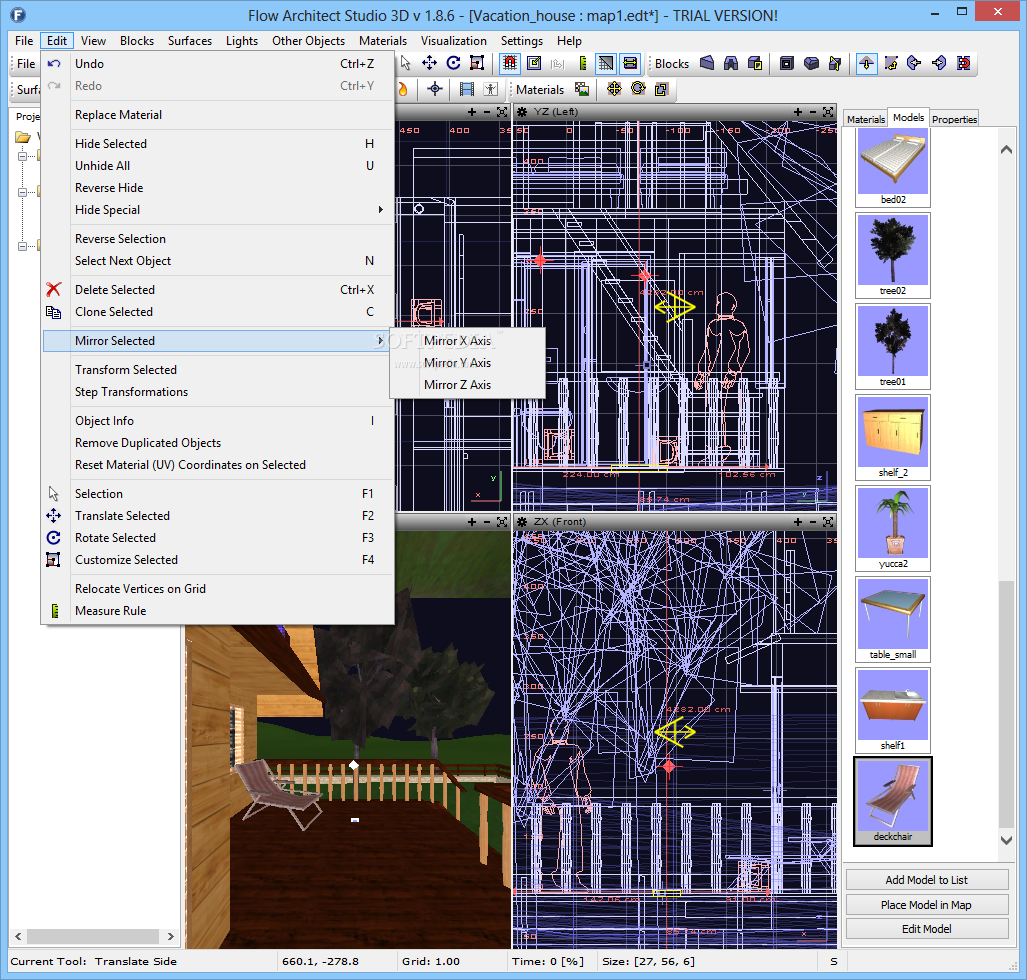The width and height of the screenshot is (1027, 980).
Task: Toggle the Translate Side tool button
Action: coord(867,63)
